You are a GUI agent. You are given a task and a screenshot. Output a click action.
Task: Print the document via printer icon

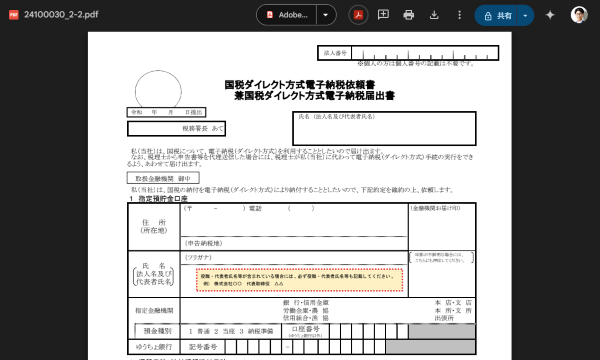tap(408, 15)
